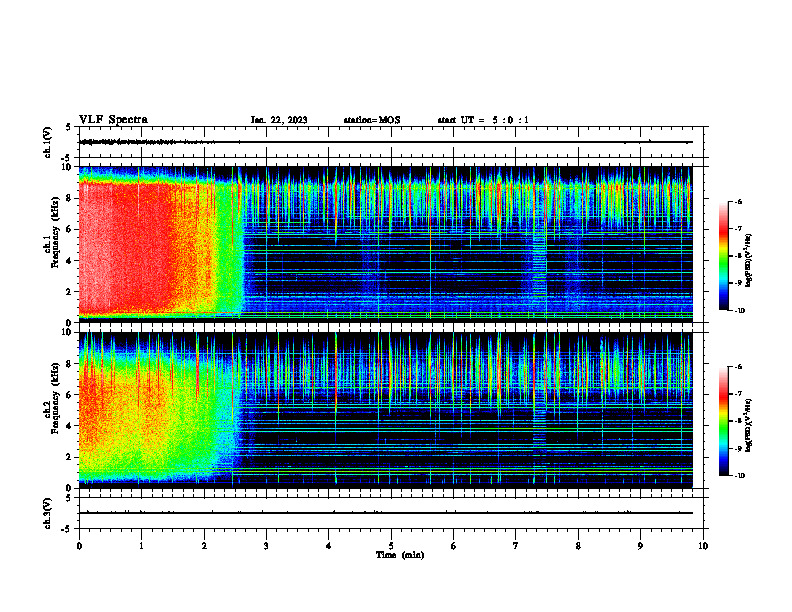Image resolution: width=792 pixels, height=612 pixels.
Task: Click time axis tick label "7"
Action: pos(516,546)
